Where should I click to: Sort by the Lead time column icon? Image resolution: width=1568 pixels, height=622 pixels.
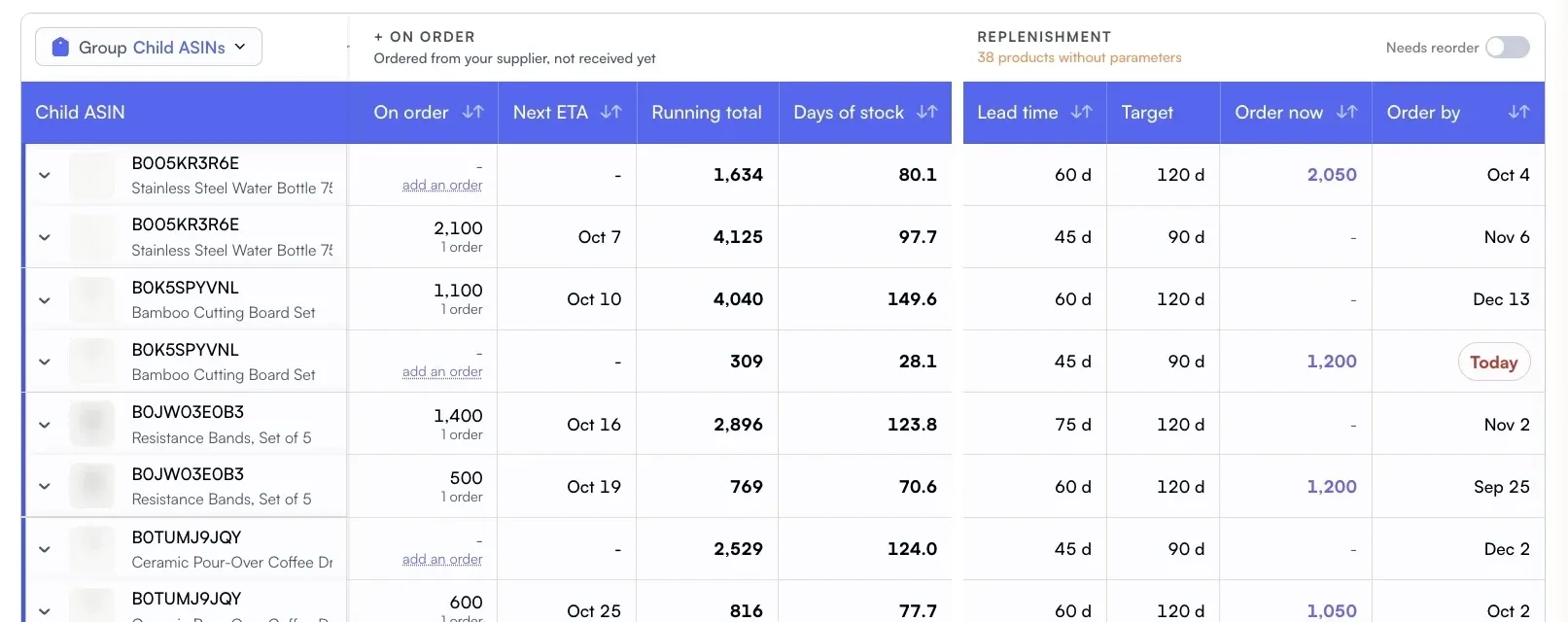click(1082, 112)
